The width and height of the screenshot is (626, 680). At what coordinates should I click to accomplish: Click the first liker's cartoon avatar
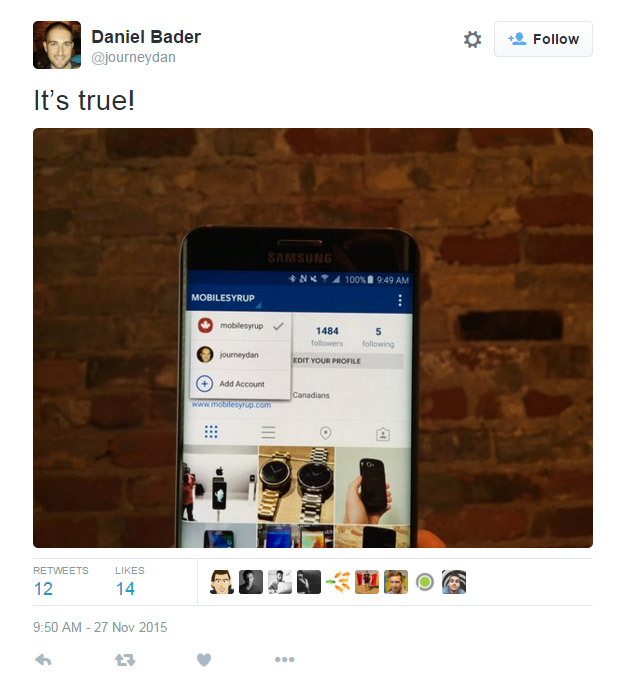(x=222, y=582)
